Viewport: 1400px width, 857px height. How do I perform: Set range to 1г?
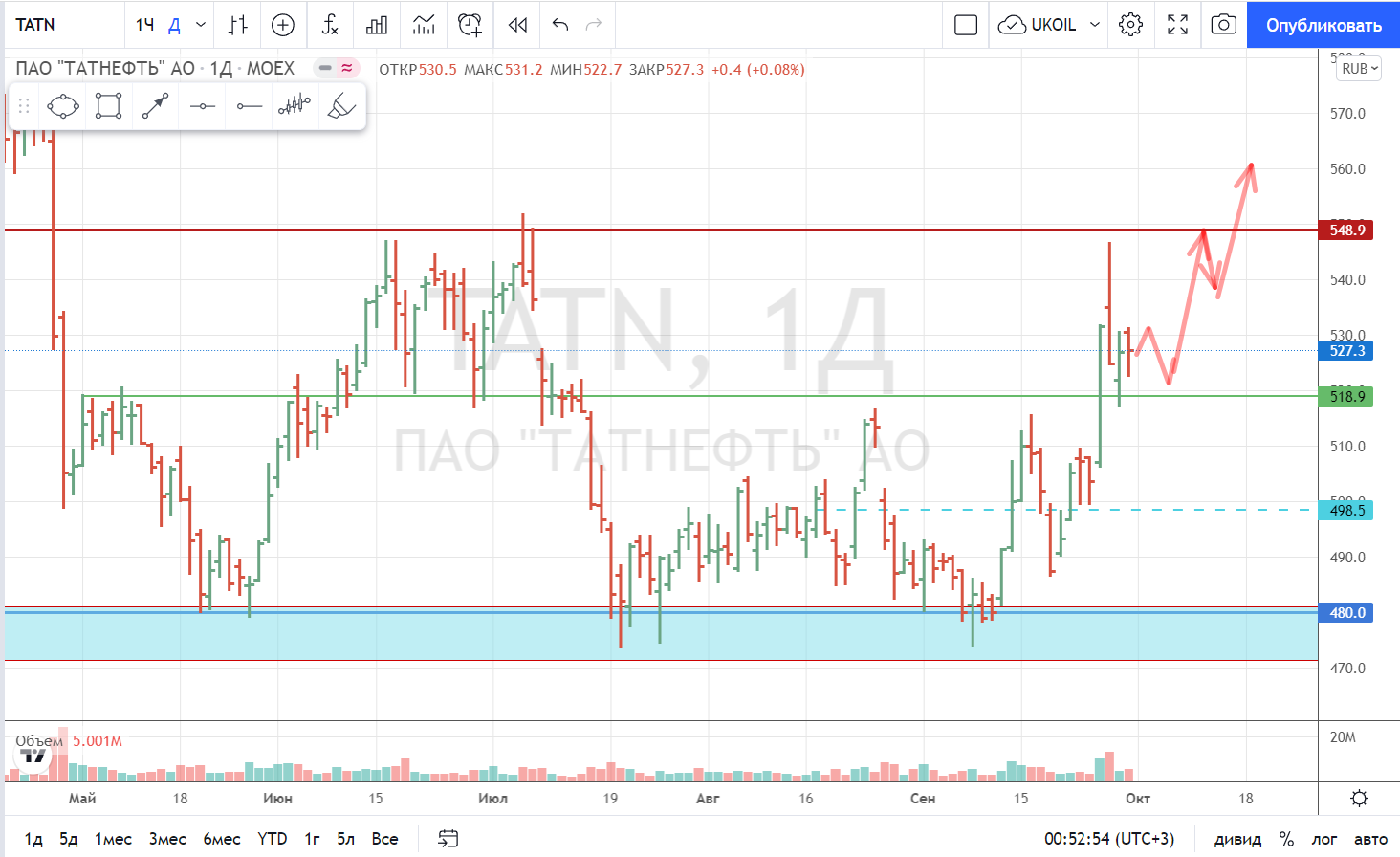coord(312,839)
